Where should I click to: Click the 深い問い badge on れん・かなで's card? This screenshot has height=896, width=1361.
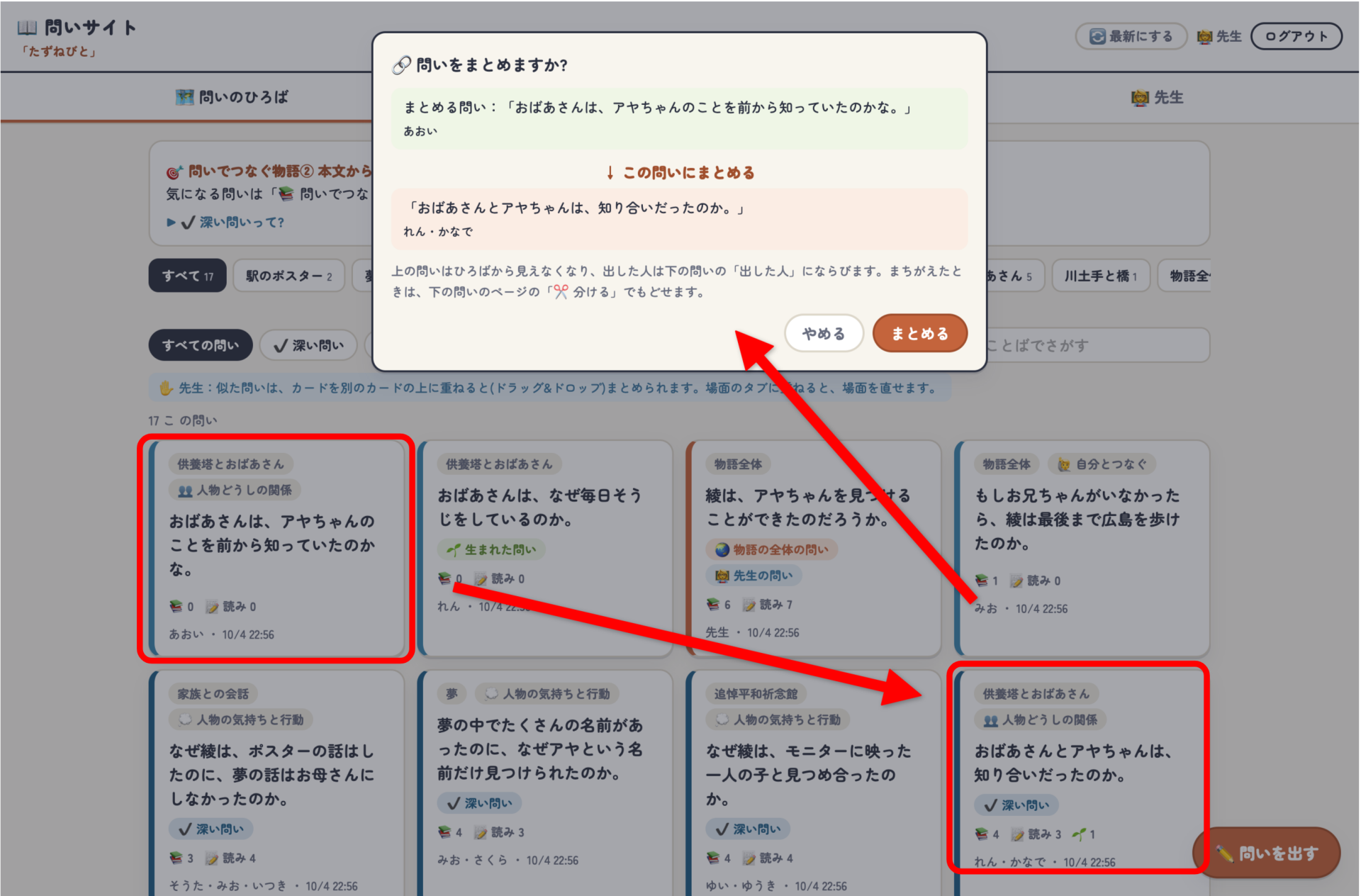coord(1016,805)
